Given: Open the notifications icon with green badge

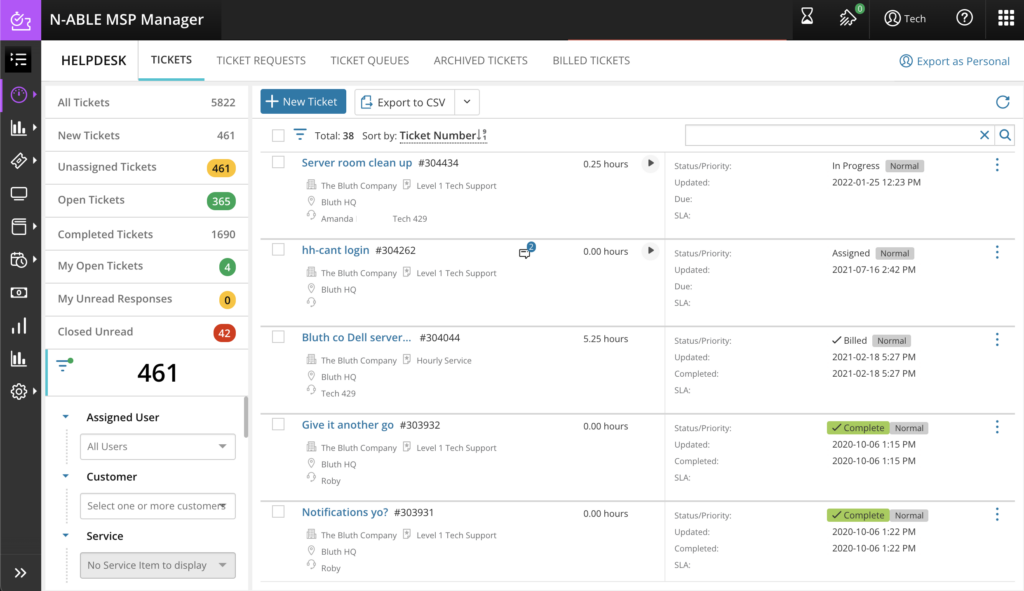Looking at the screenshot, I should tap(848, 18).
